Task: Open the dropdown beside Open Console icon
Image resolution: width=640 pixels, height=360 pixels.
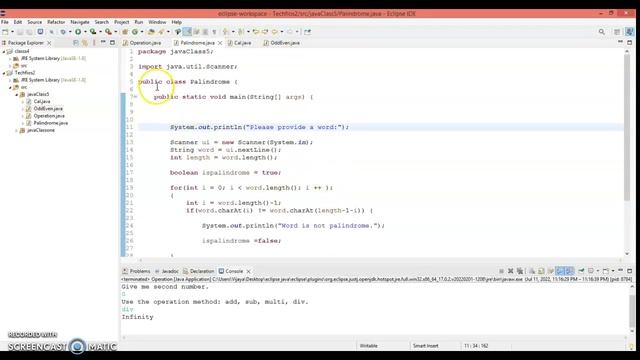Action: pyautogui.click(x=613, y=271)
